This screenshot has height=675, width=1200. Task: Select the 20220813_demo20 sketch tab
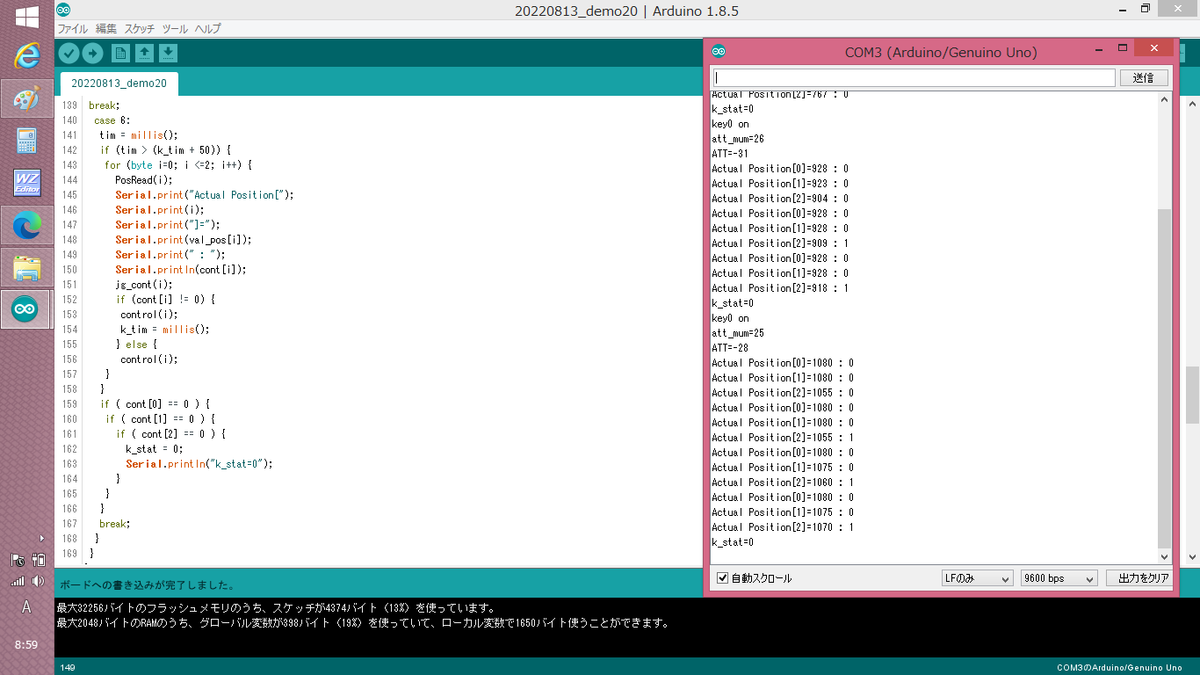click(x=119, y=83)
